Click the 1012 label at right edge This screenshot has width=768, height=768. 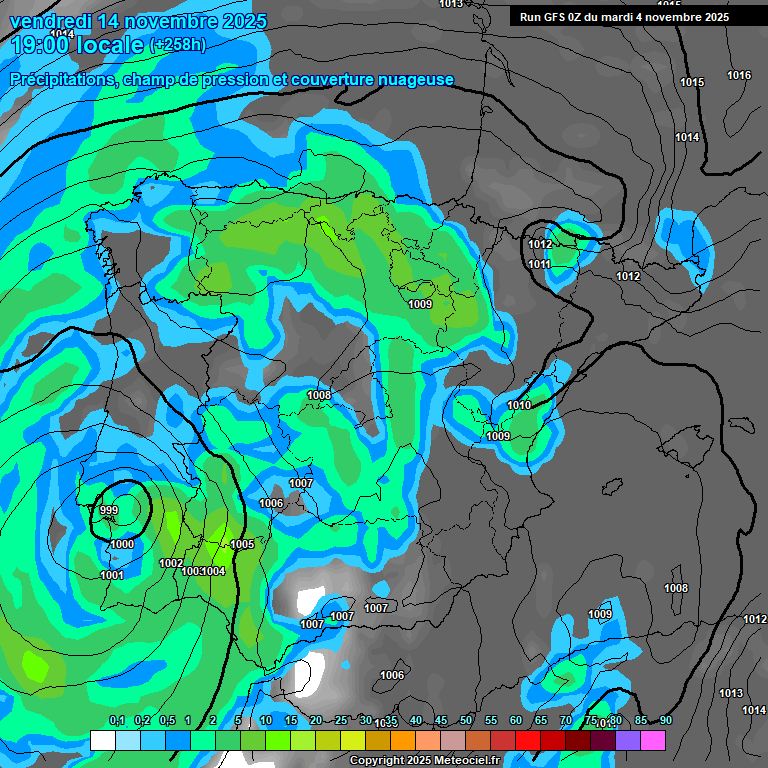[x=754, y=619]
